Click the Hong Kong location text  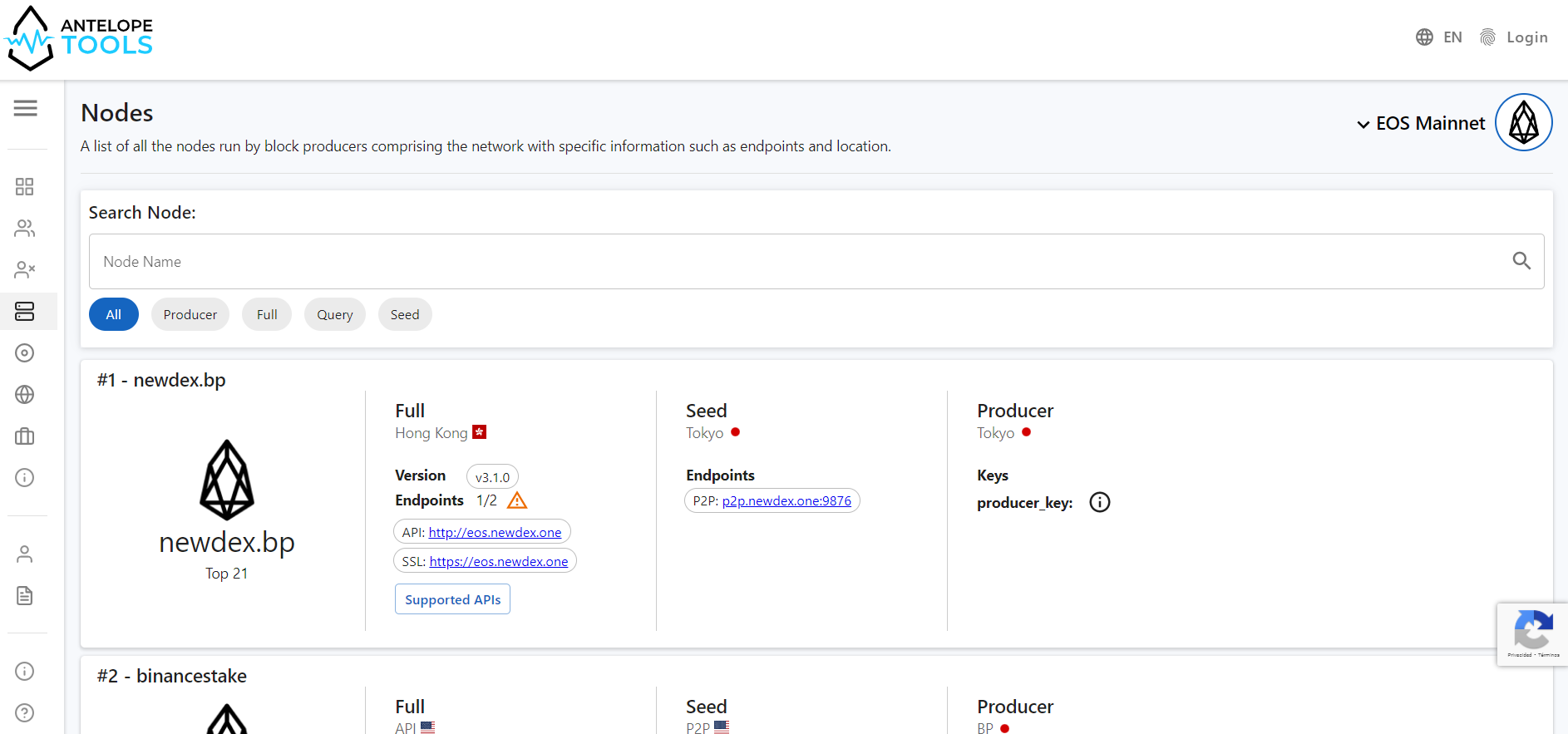click(x=431, y=433)
